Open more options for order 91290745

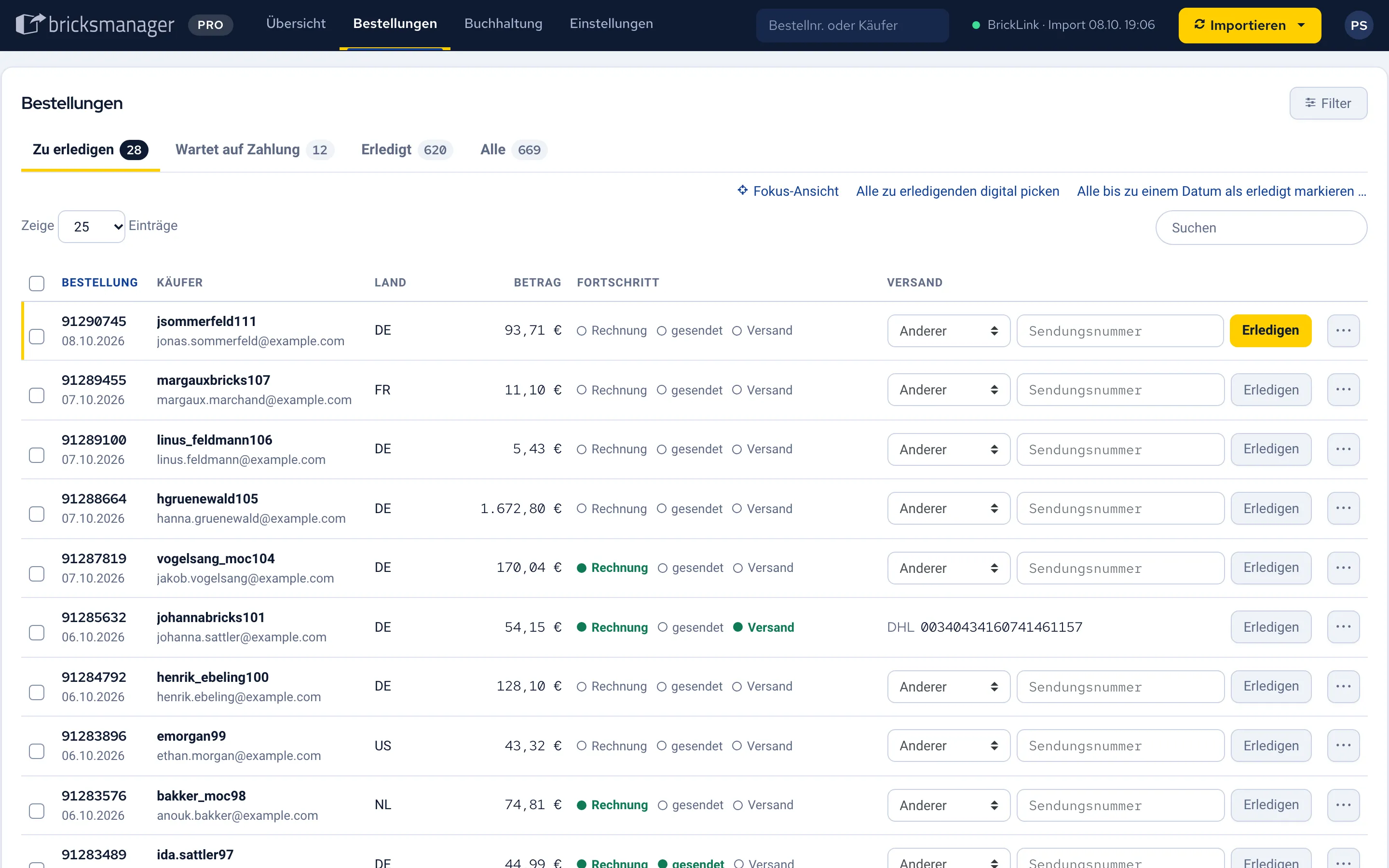pos(1343,331)
